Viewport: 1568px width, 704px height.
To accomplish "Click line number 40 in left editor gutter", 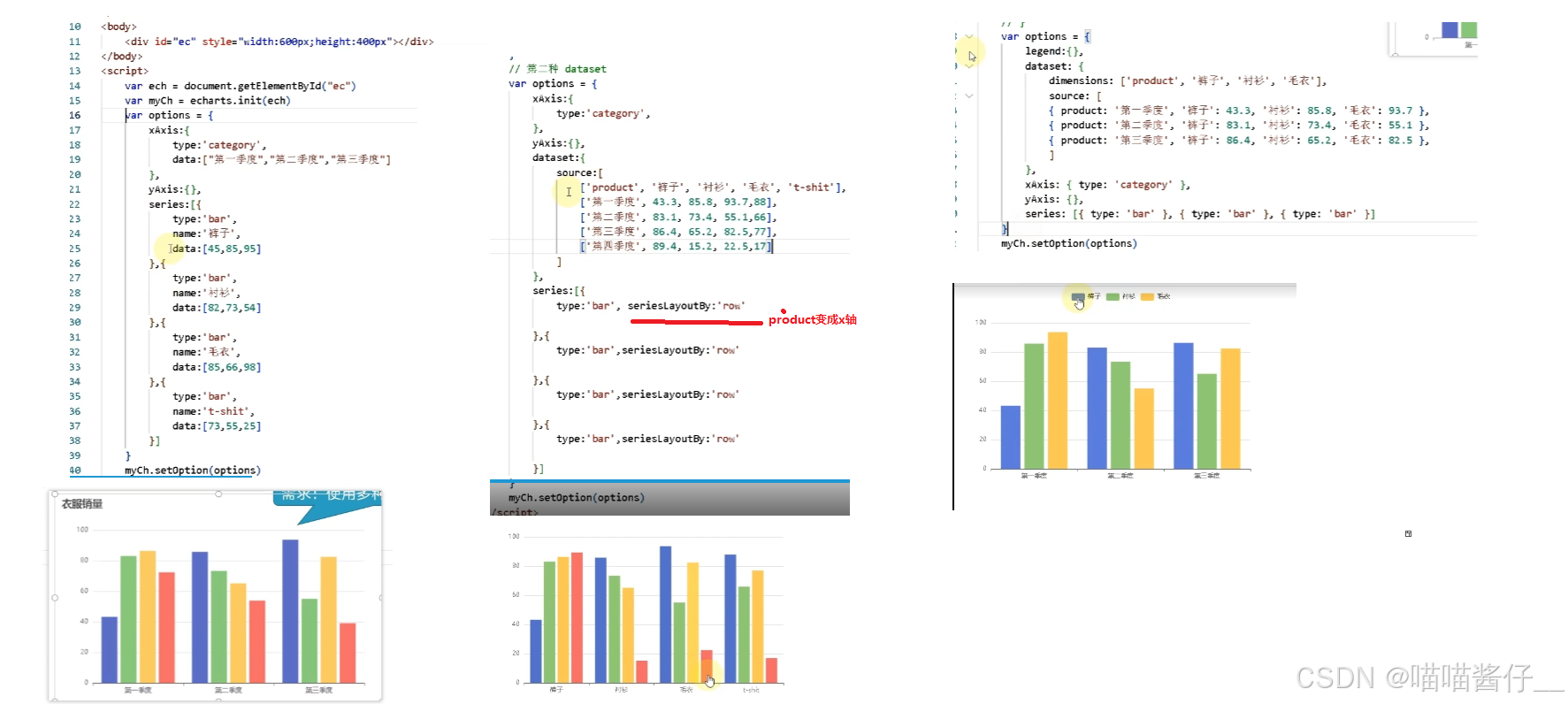I will pos(75,471).
